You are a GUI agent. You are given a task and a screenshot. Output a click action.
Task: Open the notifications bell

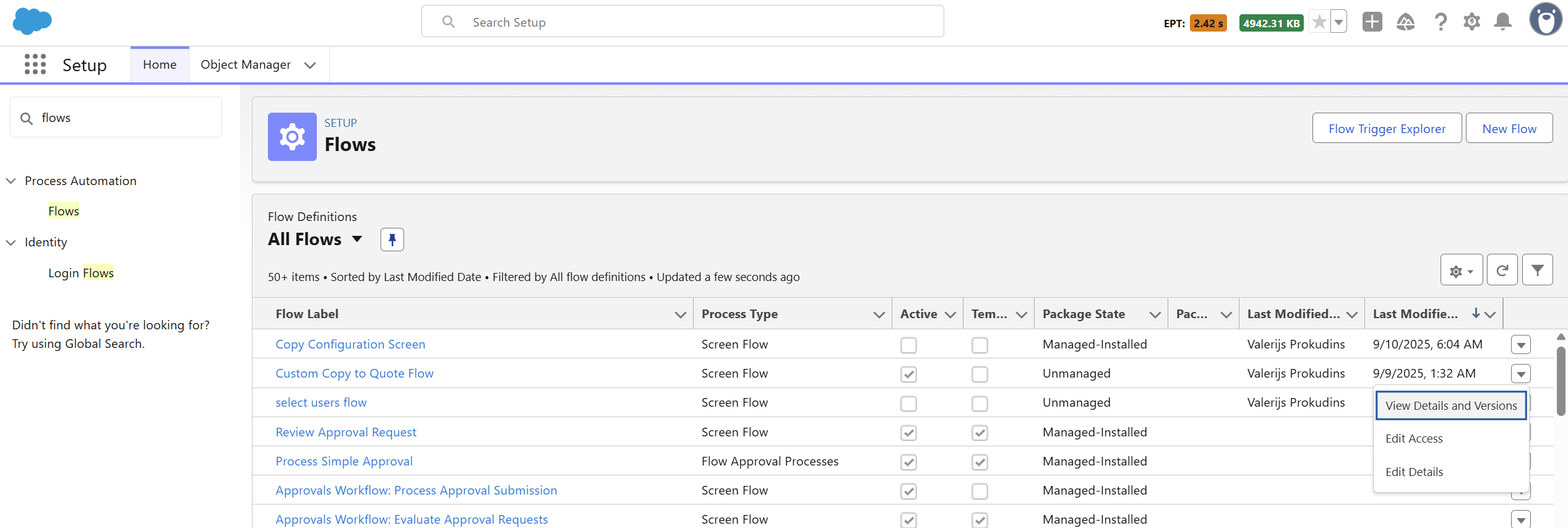pos(1502,22)
